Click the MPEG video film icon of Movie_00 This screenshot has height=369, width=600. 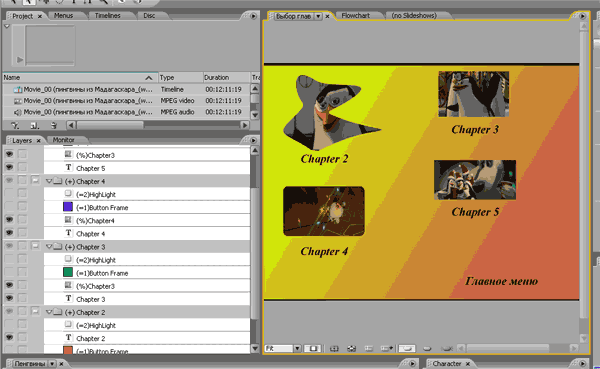[x=18, y=101]
